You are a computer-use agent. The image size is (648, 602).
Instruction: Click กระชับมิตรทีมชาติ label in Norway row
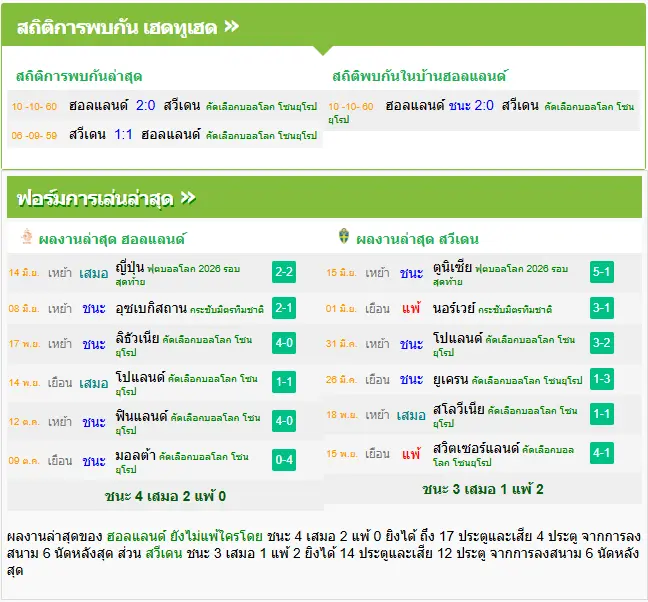click(515, 309)
